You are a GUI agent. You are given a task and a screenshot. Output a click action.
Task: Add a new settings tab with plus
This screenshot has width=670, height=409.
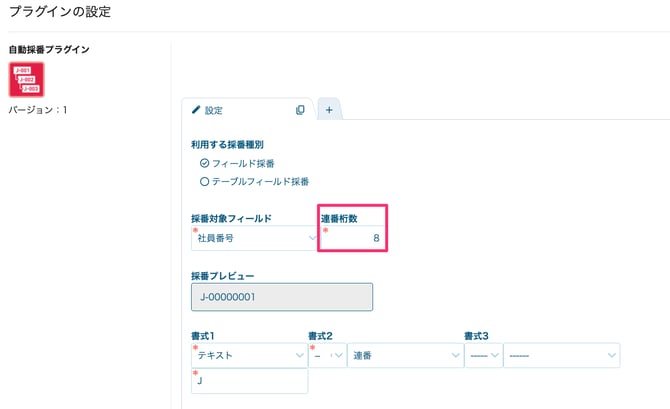(x=329, y=110)
